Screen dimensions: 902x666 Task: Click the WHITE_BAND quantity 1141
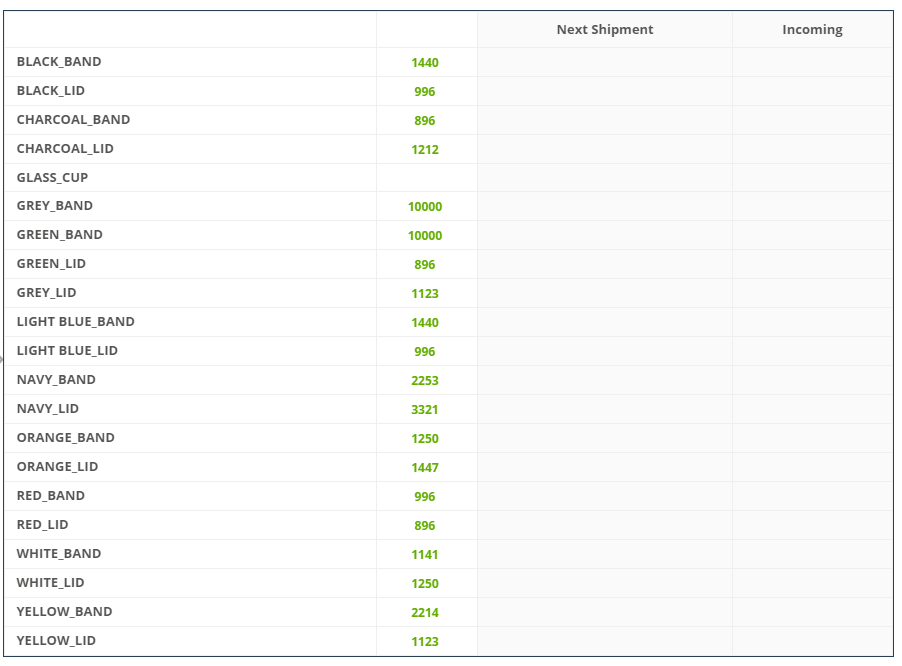(x=425, y=555)
